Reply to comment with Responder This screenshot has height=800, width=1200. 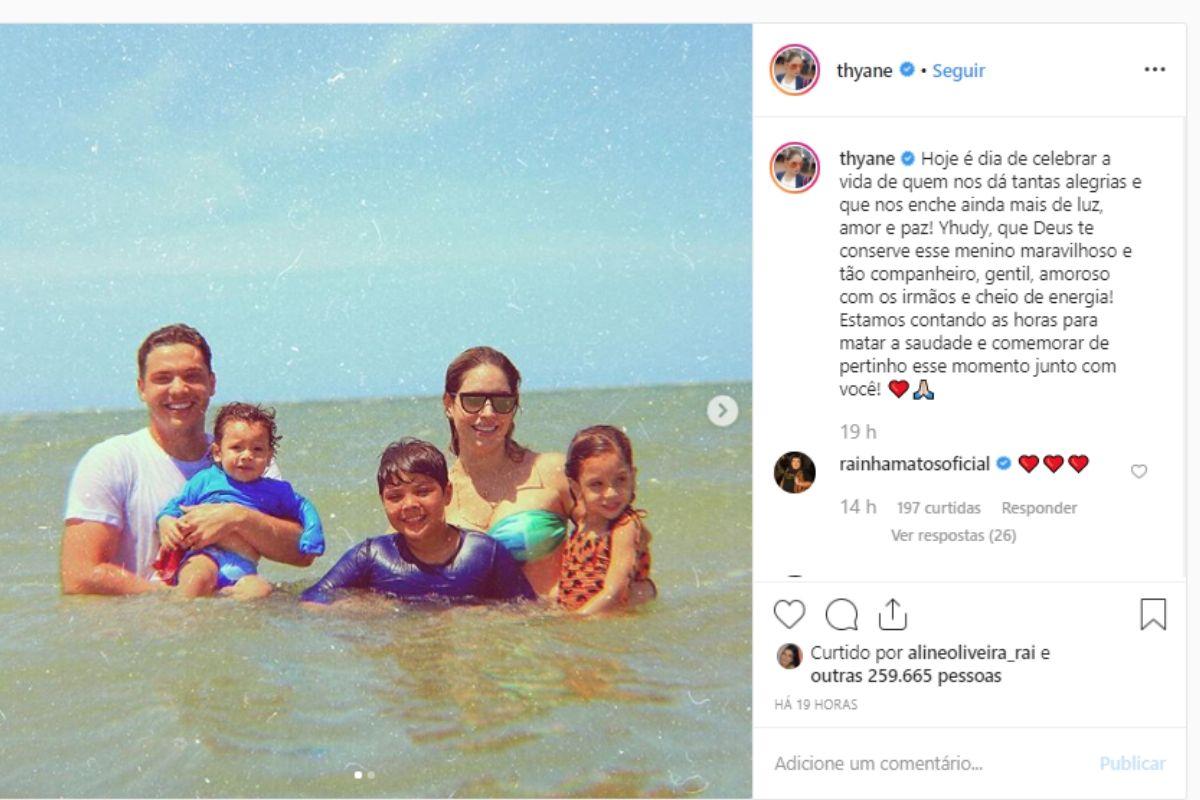click(1039, 508)
